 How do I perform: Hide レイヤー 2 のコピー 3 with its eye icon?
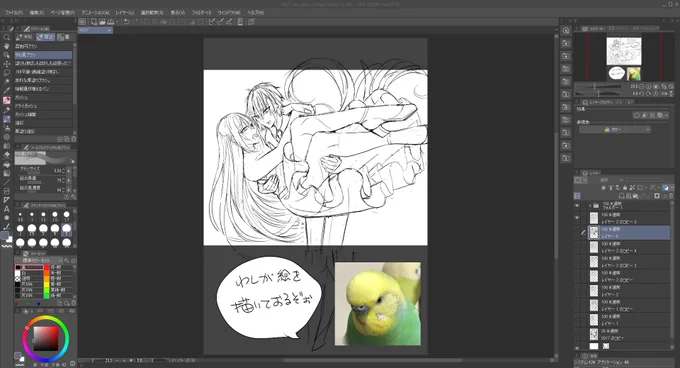pyautogui.click(x=577, y=218)
